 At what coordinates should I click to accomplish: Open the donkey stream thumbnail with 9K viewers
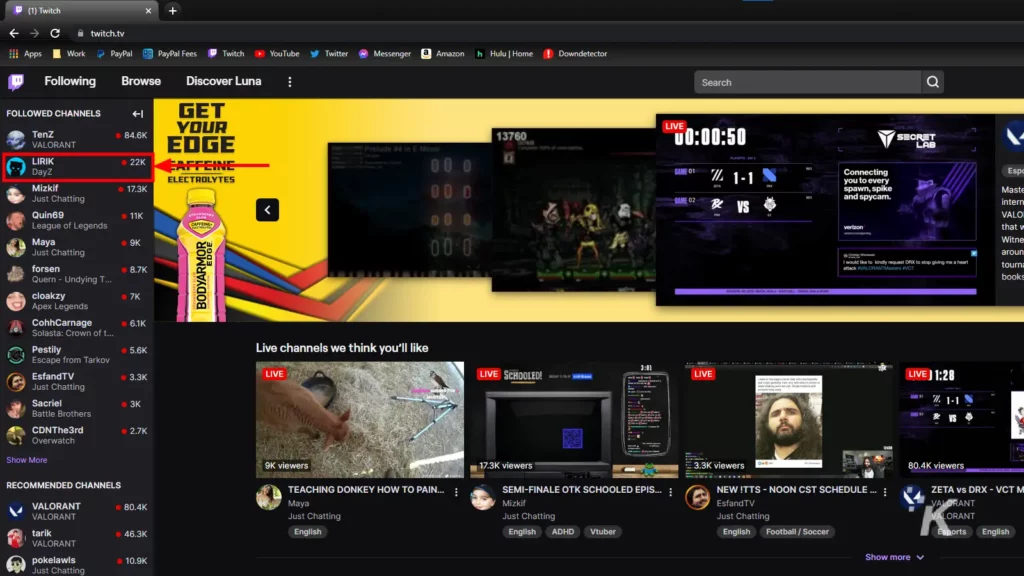[x=360, y=420]
